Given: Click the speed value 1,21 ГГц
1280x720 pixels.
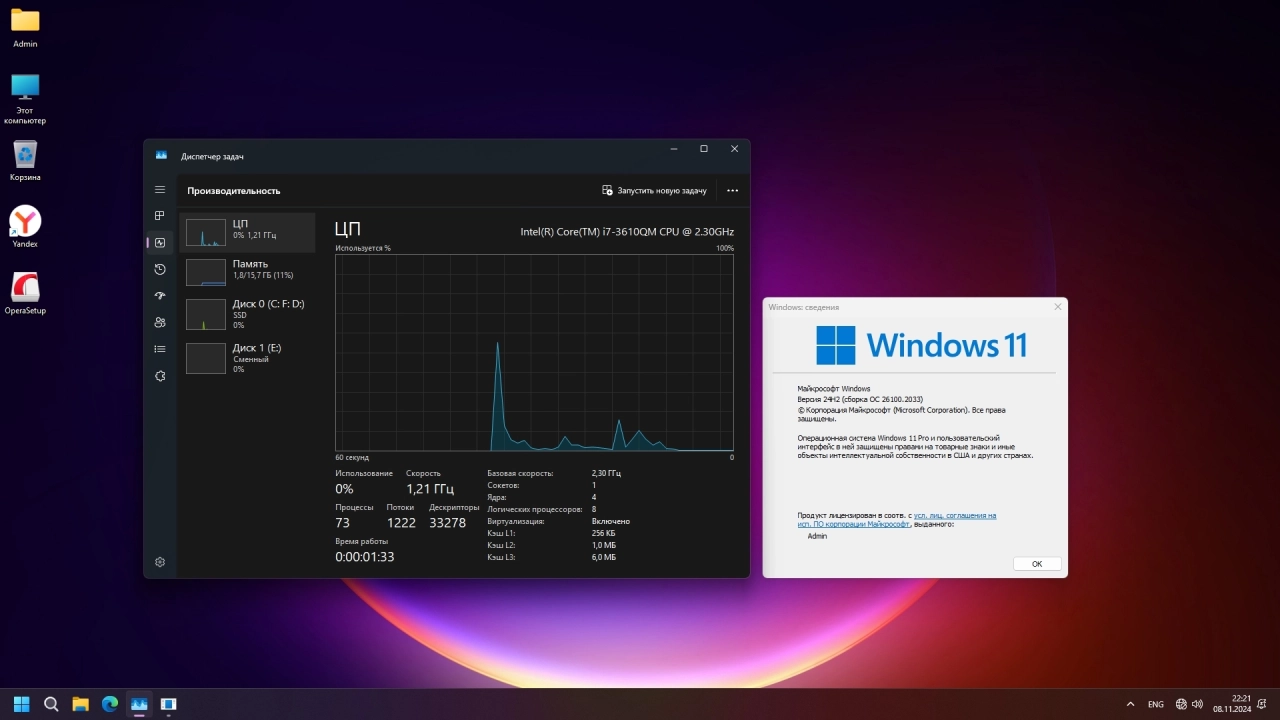Looking at the screenshot, I should [430, 489].
